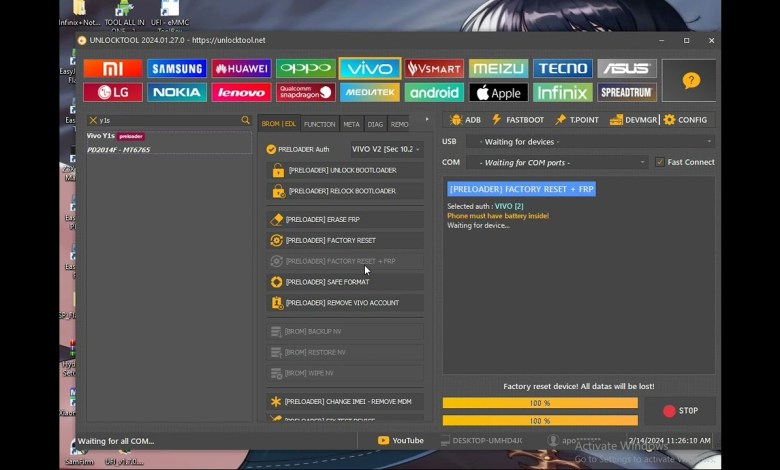Switch to the FUNCTION tab
This screenshot has height=470, width=780.
319,124
